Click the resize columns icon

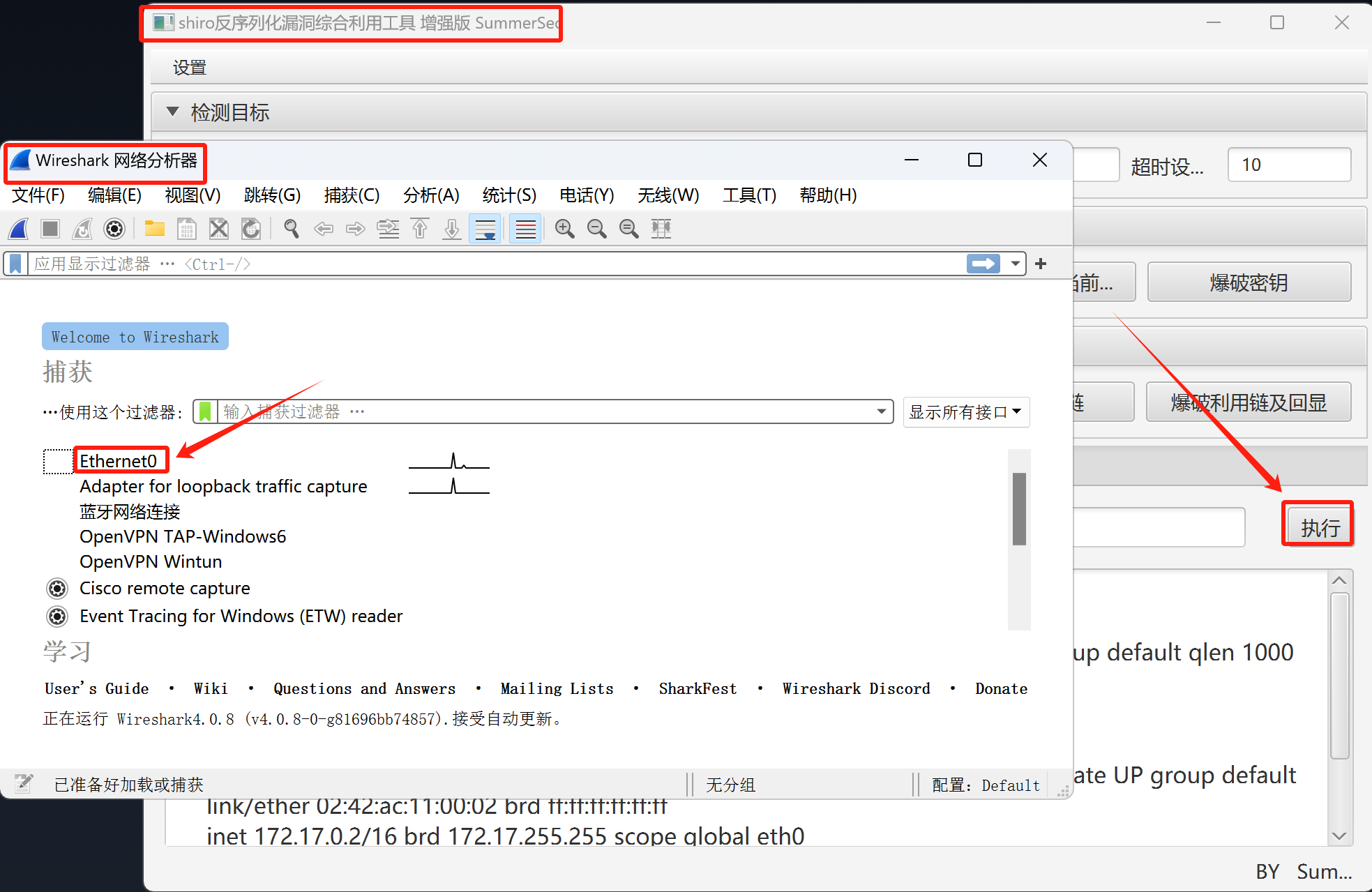pyautogui.click(x=661, y=229)
